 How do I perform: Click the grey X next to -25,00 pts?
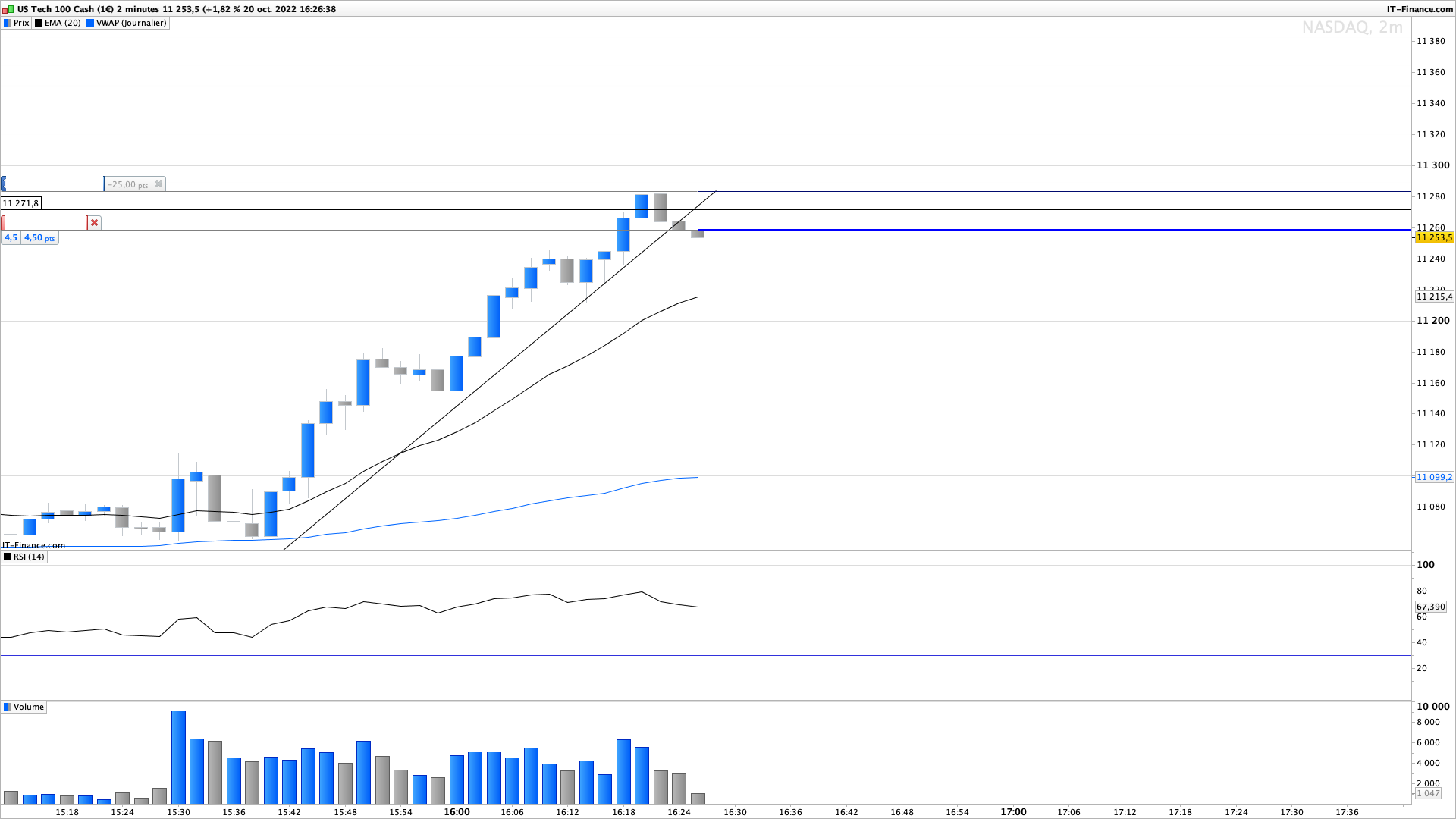pos(158,184)
